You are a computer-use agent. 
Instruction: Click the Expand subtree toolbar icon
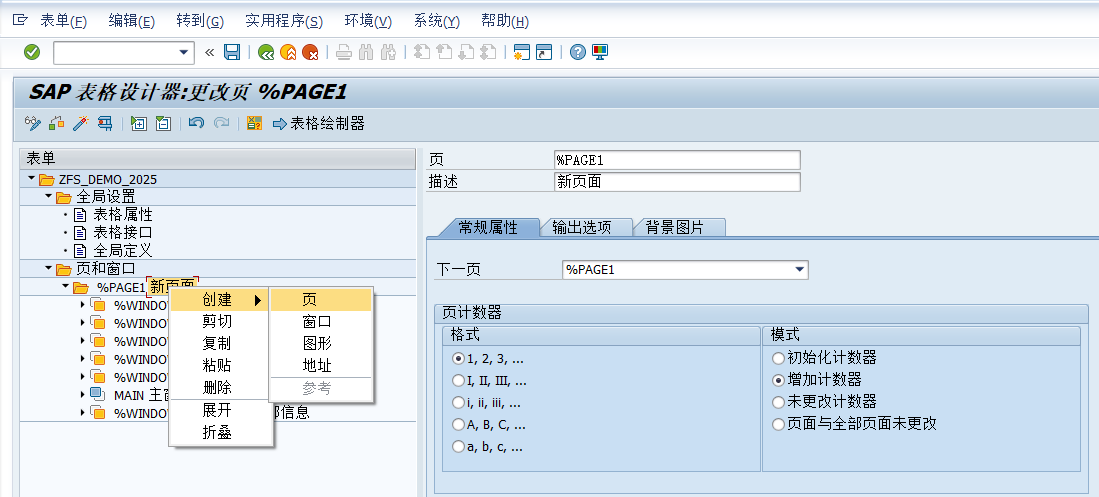[x=139, y=124]
